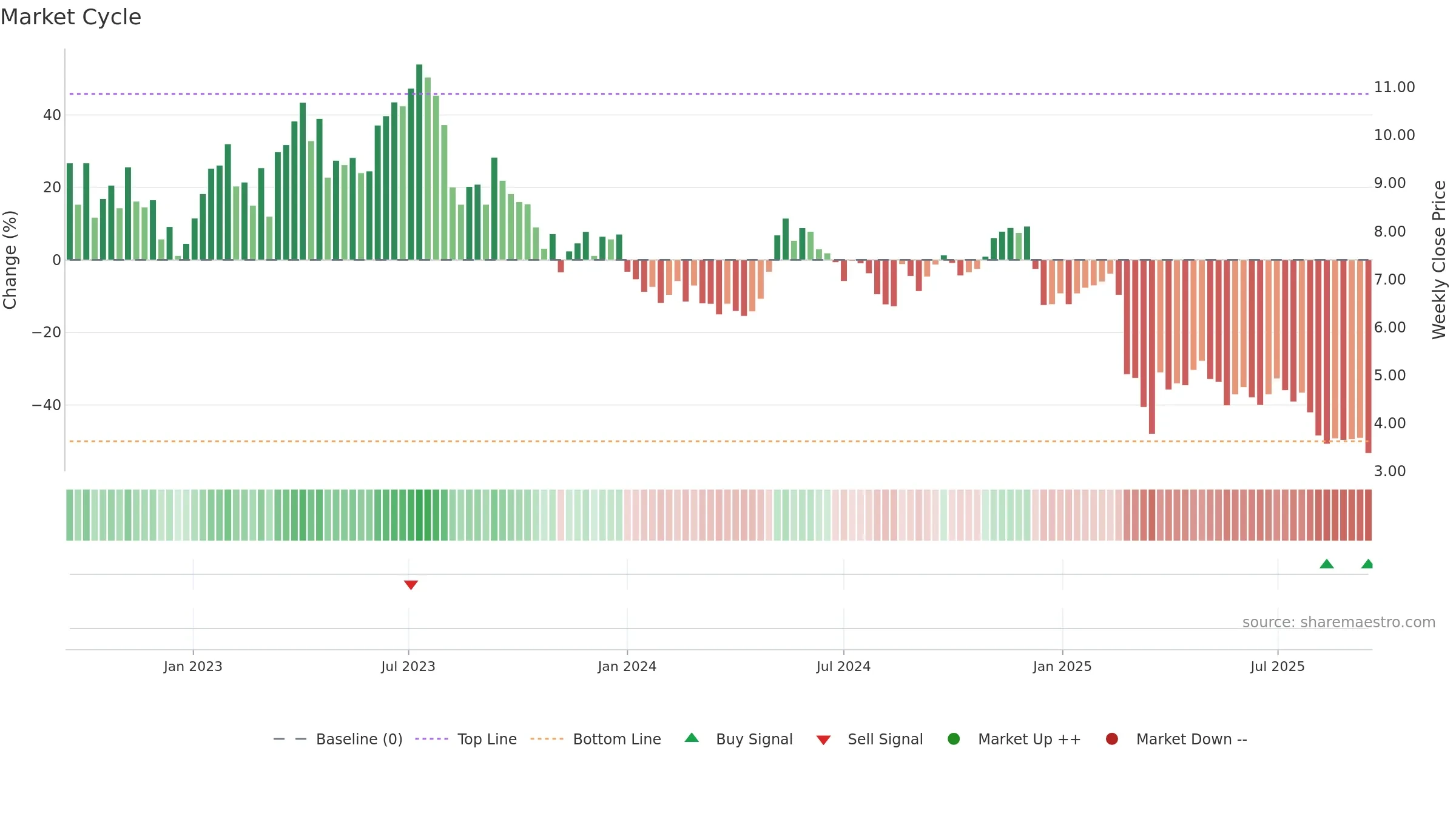Toggle the Market Down -- legend entry

[x=1176, y=739]
